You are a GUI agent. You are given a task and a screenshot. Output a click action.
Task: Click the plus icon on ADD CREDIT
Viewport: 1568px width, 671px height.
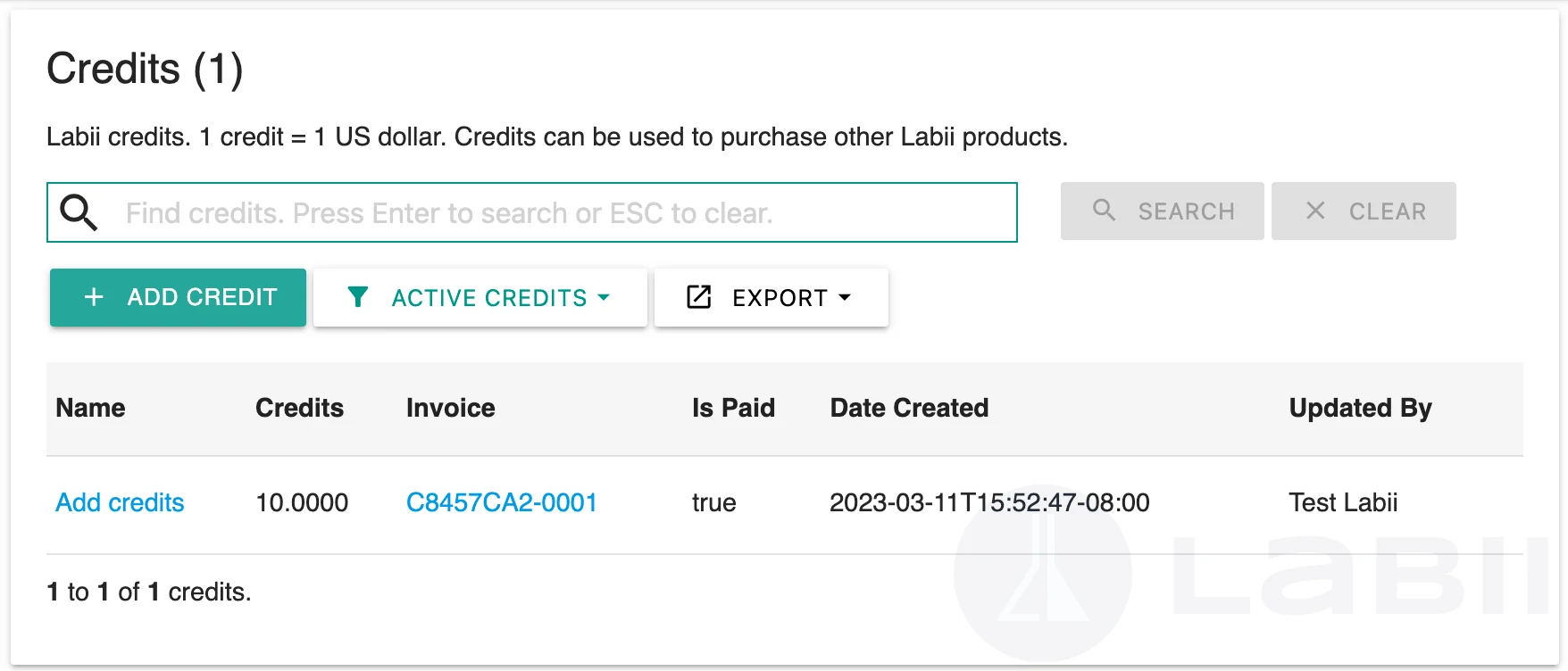point(94,297)
